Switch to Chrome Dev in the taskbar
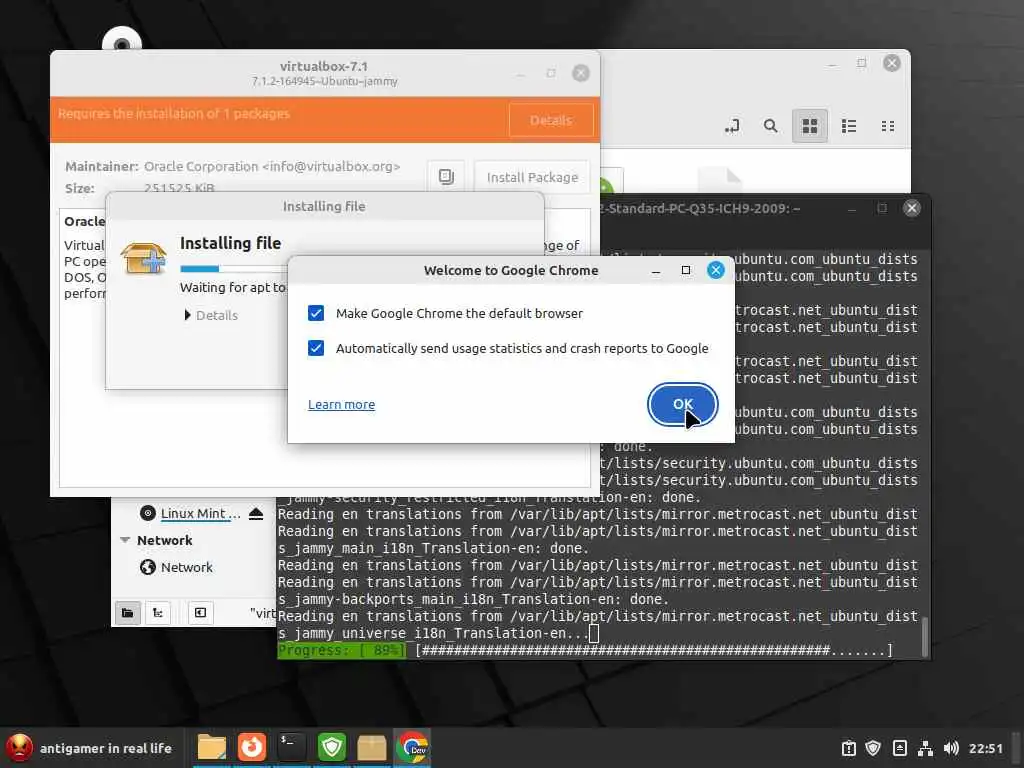 pos(412,748)
